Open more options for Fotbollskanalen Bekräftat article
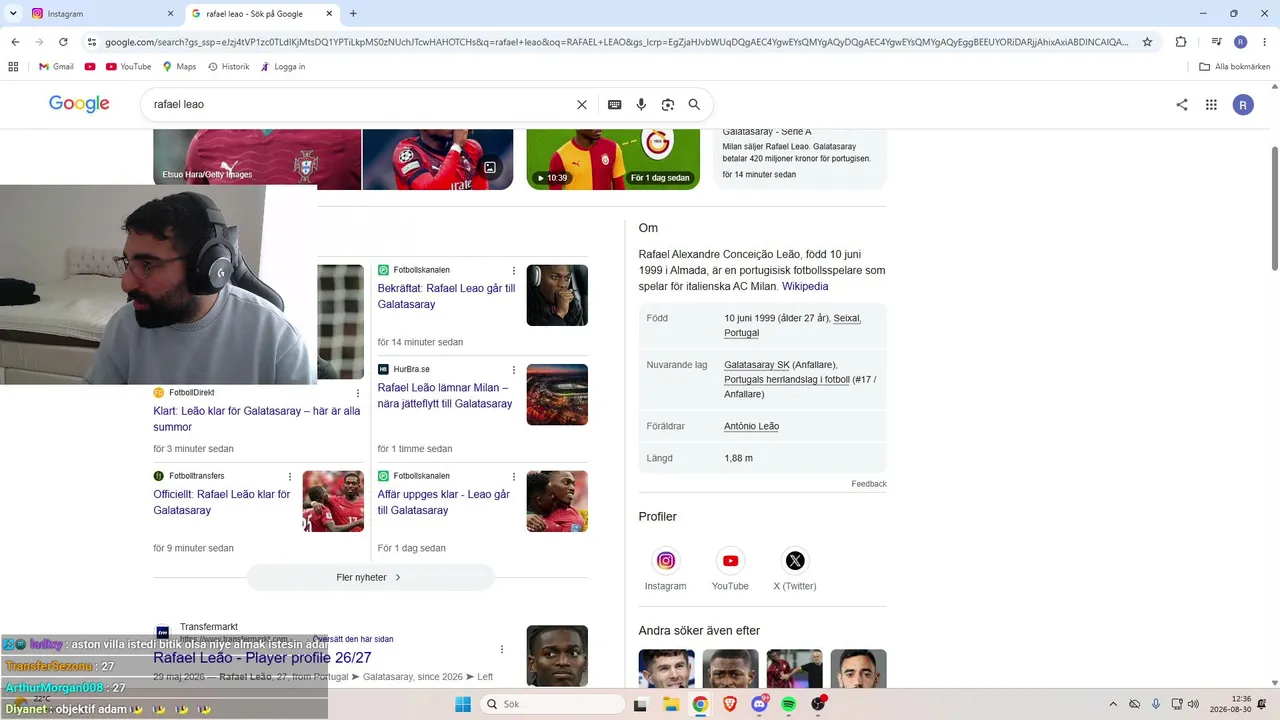 coord(514,271)
